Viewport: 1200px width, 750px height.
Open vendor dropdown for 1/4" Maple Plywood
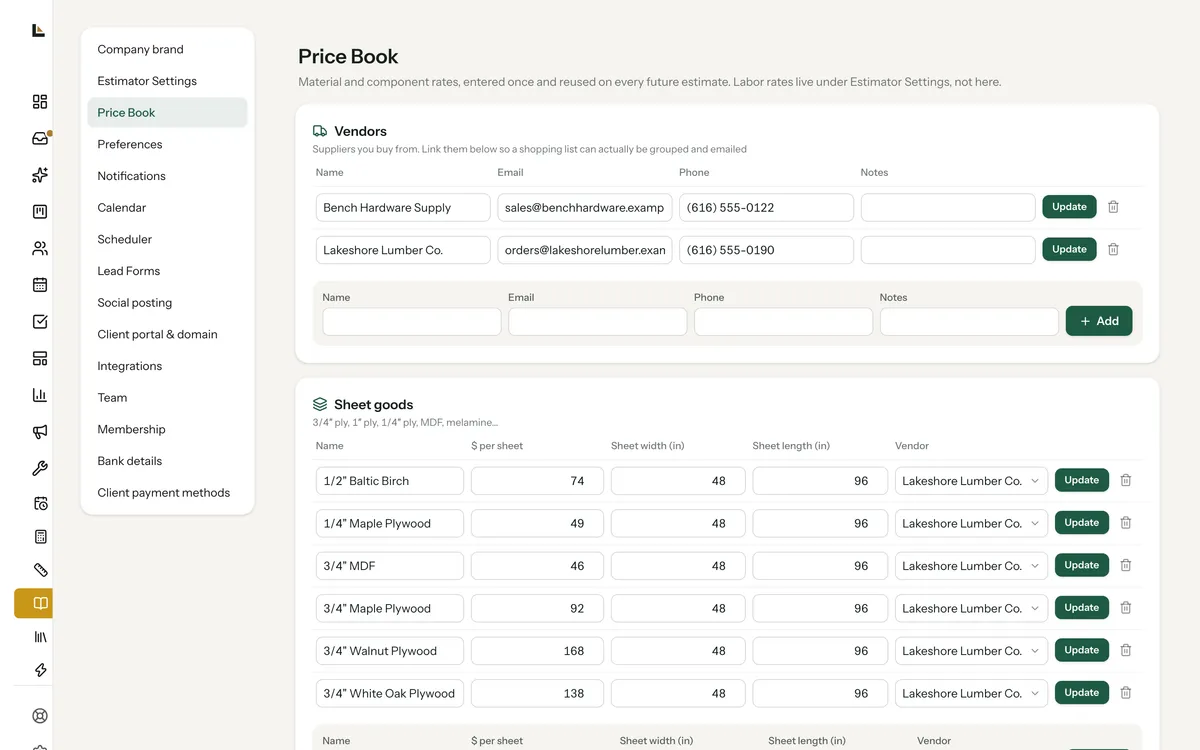(971, 523)
